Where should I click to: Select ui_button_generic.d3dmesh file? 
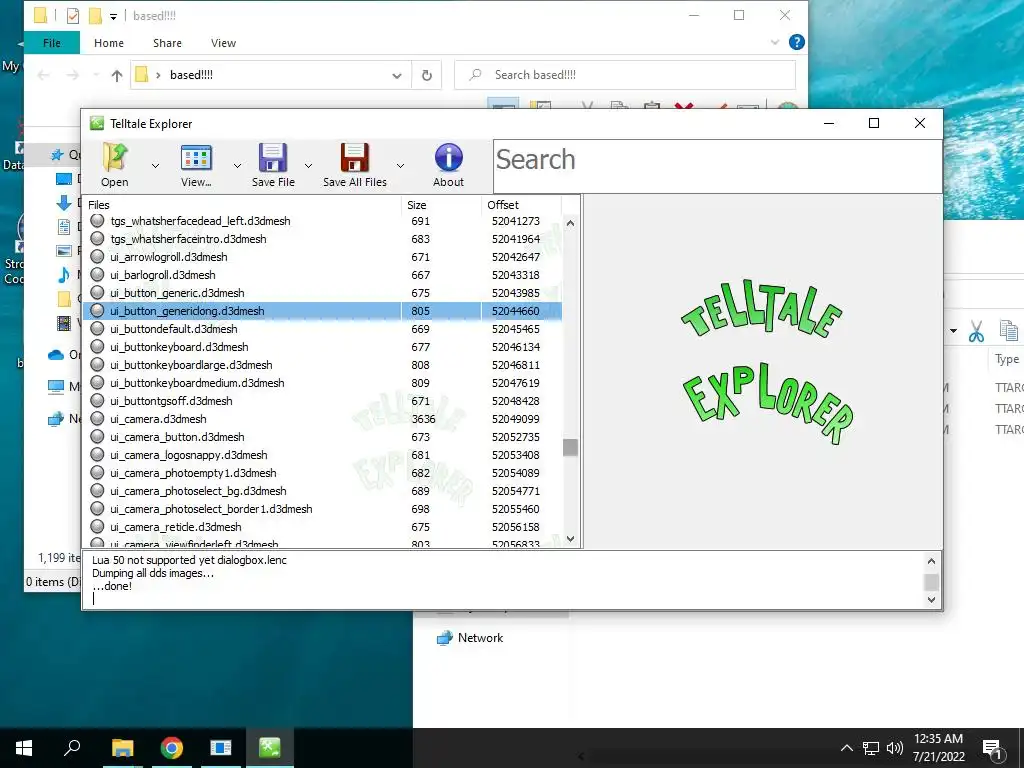(x=322, y=293)
